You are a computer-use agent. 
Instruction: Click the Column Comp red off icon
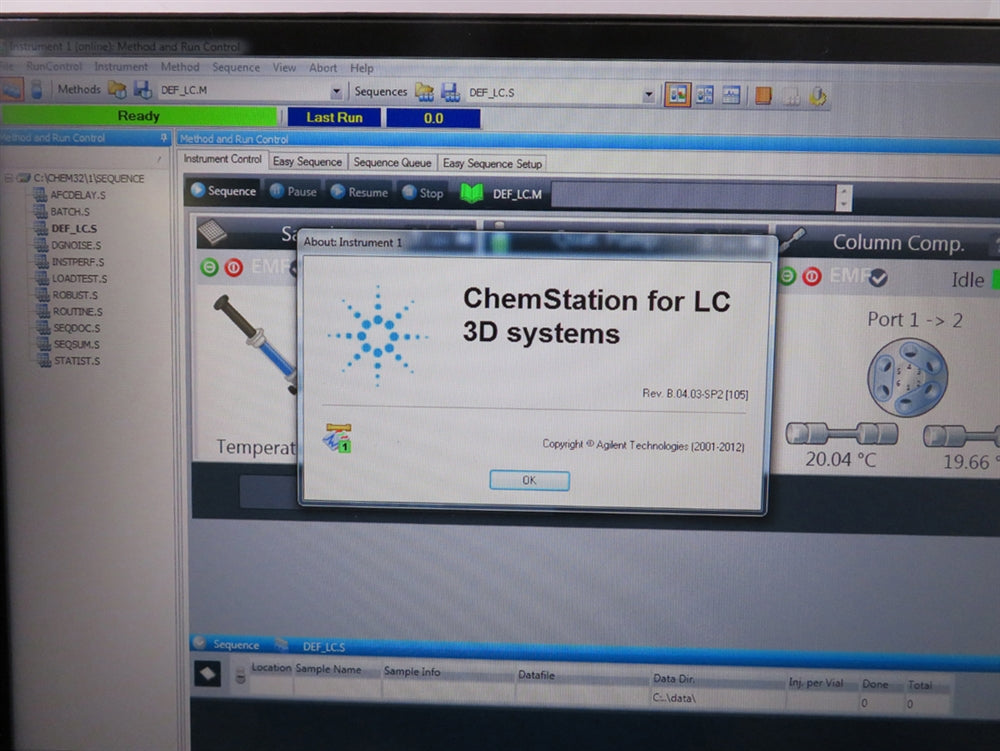811,276
